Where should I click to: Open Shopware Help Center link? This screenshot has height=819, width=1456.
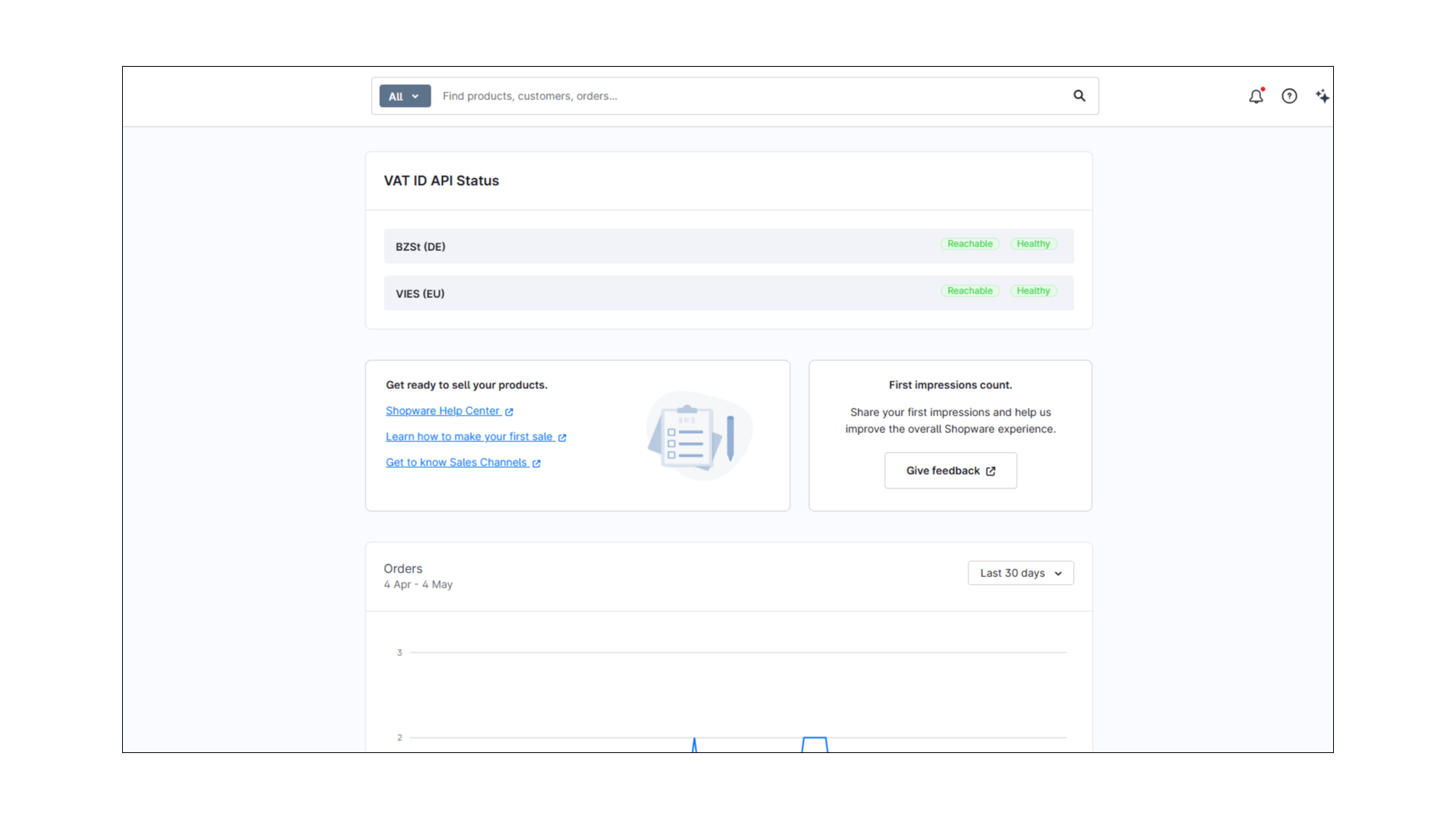click(x=449, y=411)
